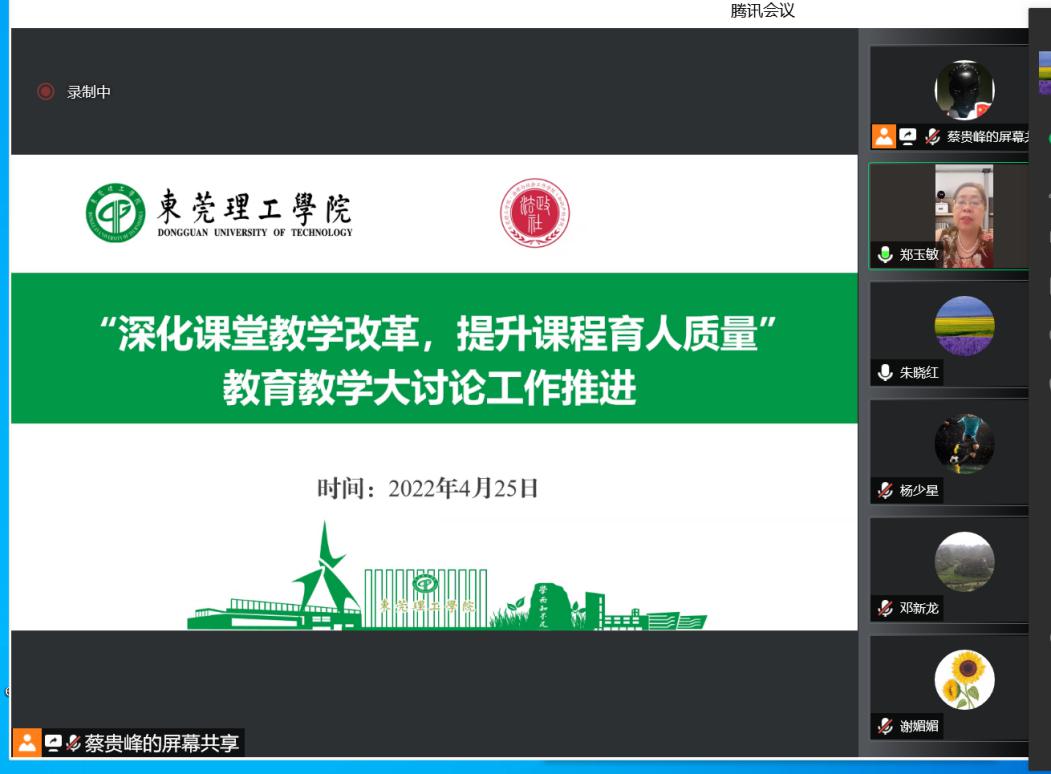This screenshot has height=774, width=1051.
Task: Click the 腾讯会议 window title
Action: pos(763,11)
